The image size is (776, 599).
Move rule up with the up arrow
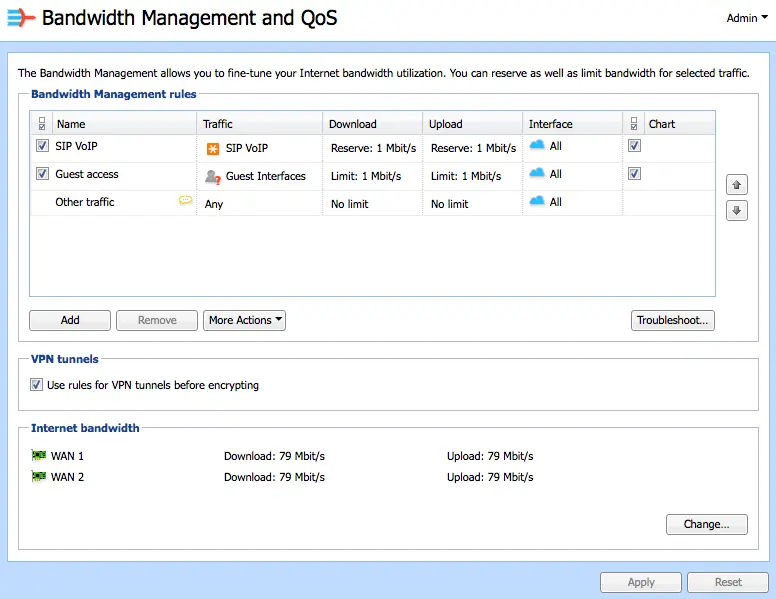(x=736, y=185)
